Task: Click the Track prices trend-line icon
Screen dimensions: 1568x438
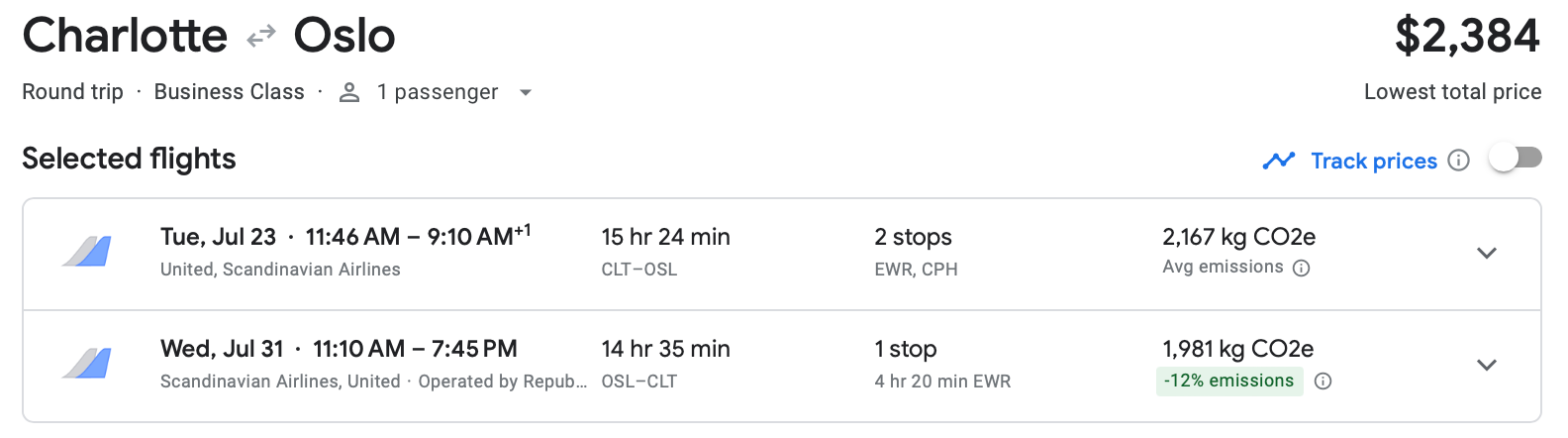Action: [x=1279, y=161]
